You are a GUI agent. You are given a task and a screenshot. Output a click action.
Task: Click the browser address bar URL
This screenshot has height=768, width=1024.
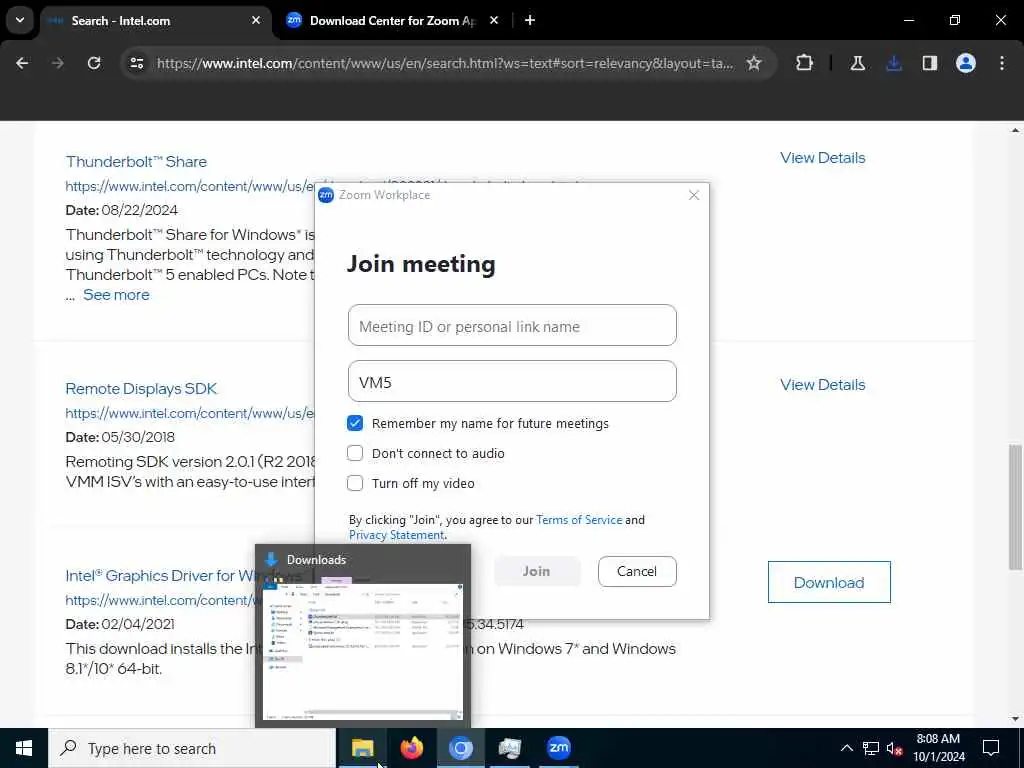tap(444, 63)
